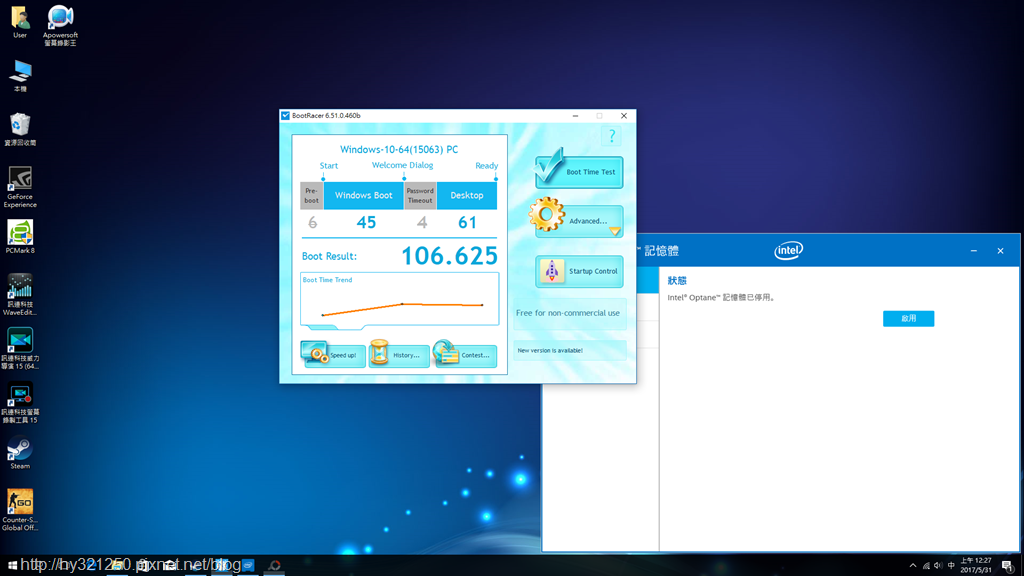Switch the 中 input method indicator
The height and width of the screenshot is (576, 1024).
tap(951, 566)
